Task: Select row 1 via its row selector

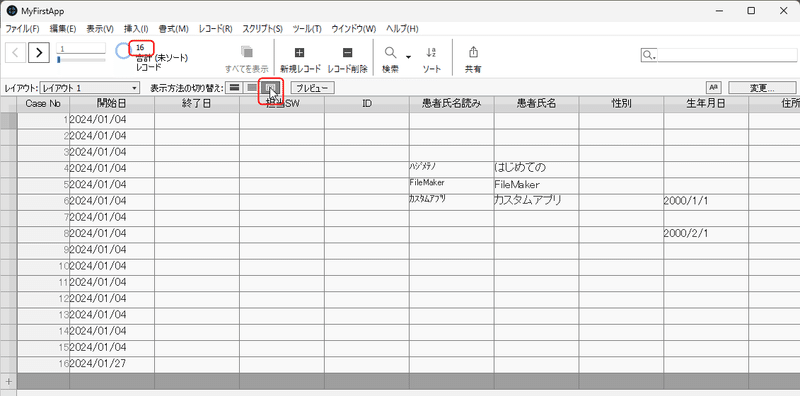Action: (x=9, y=120)
